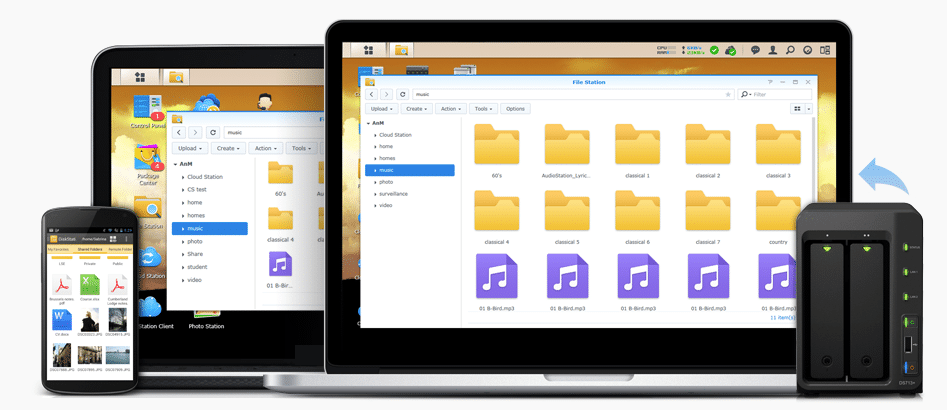
Task: Open the cloud sync status icon in taskbar
Action: click(730, 50)
